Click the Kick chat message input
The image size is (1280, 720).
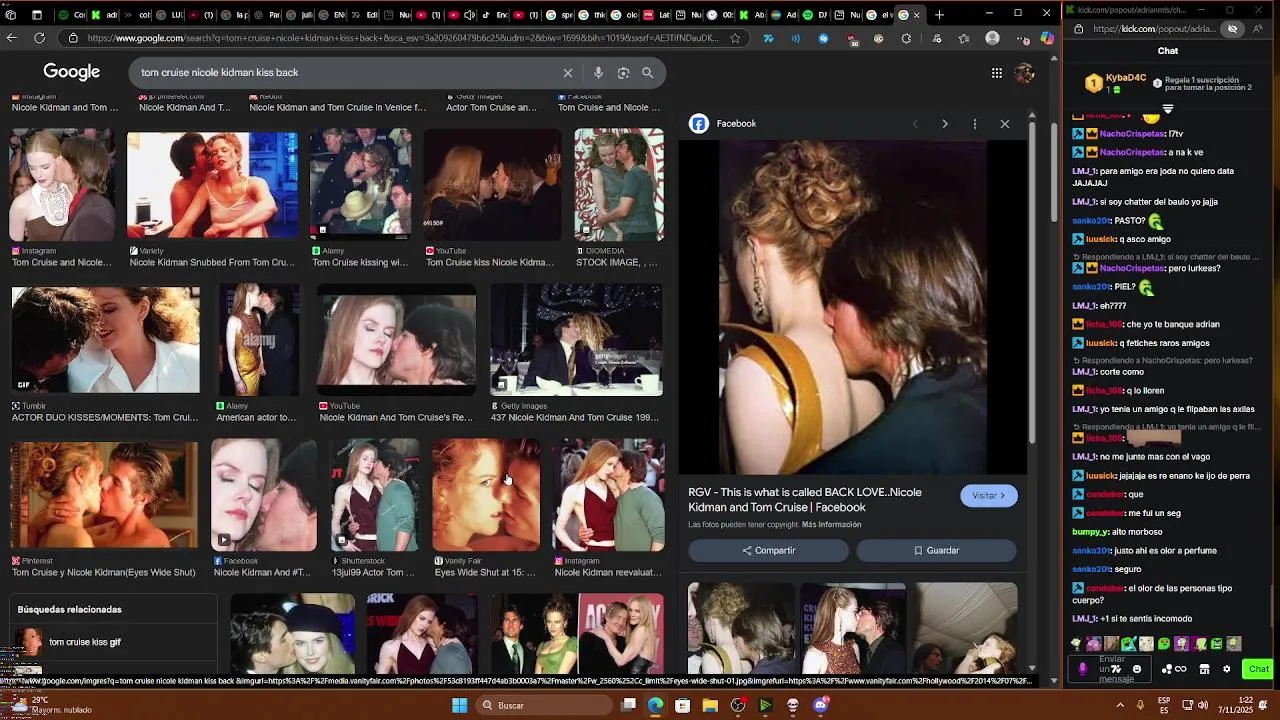[x=1112, y=669]
